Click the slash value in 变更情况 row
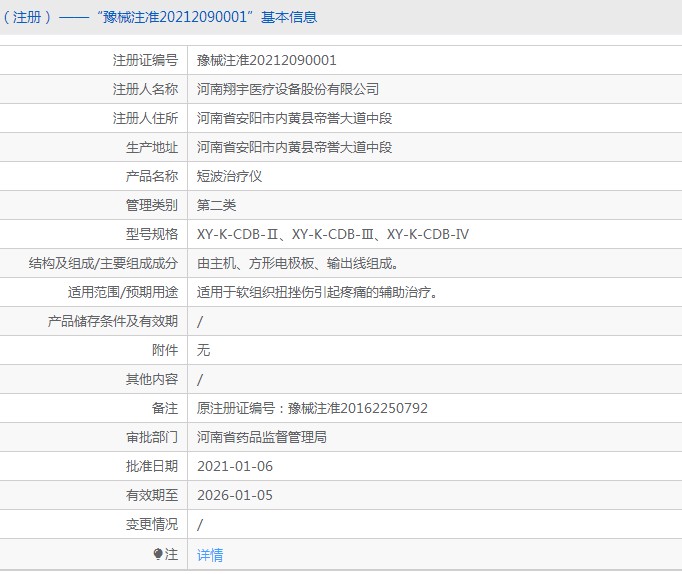Screen dimensions: 682x574 click(x=200, y=525)
